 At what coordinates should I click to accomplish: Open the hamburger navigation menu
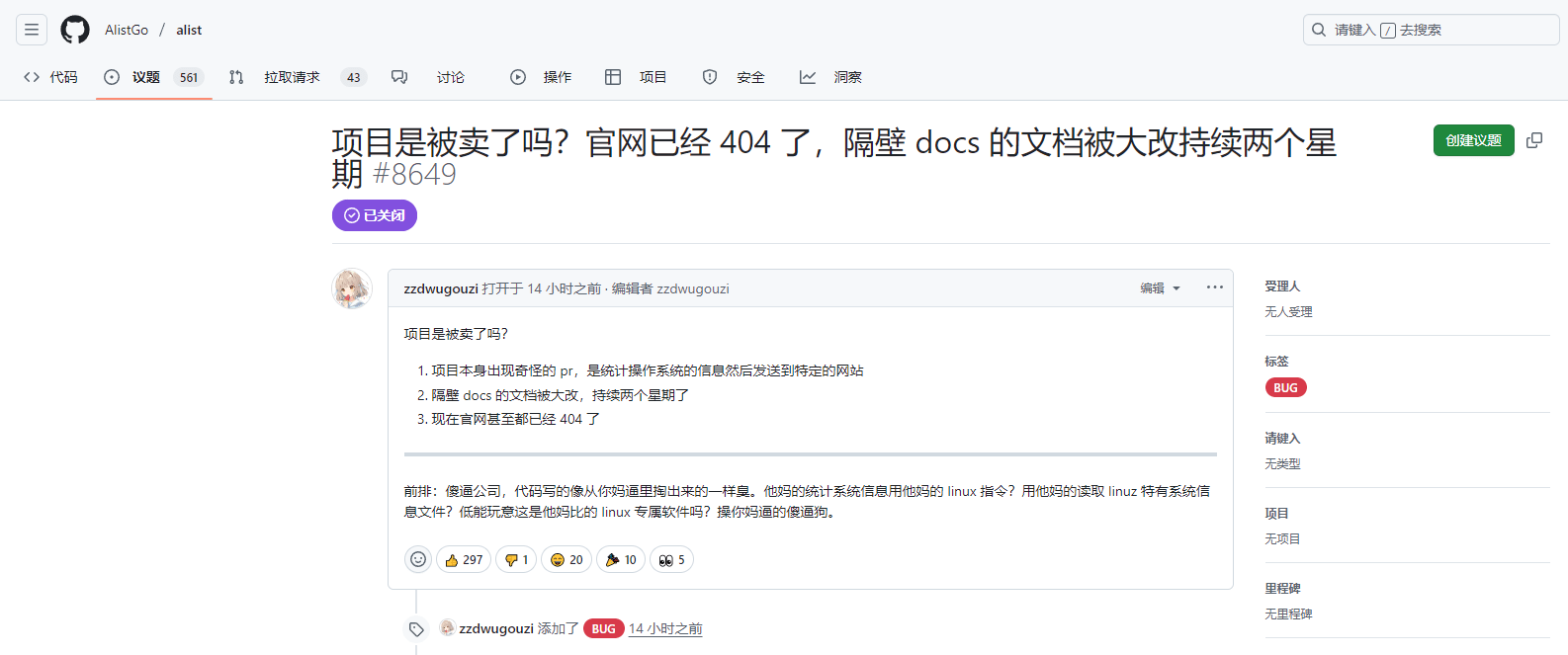[x=32, y=30]
